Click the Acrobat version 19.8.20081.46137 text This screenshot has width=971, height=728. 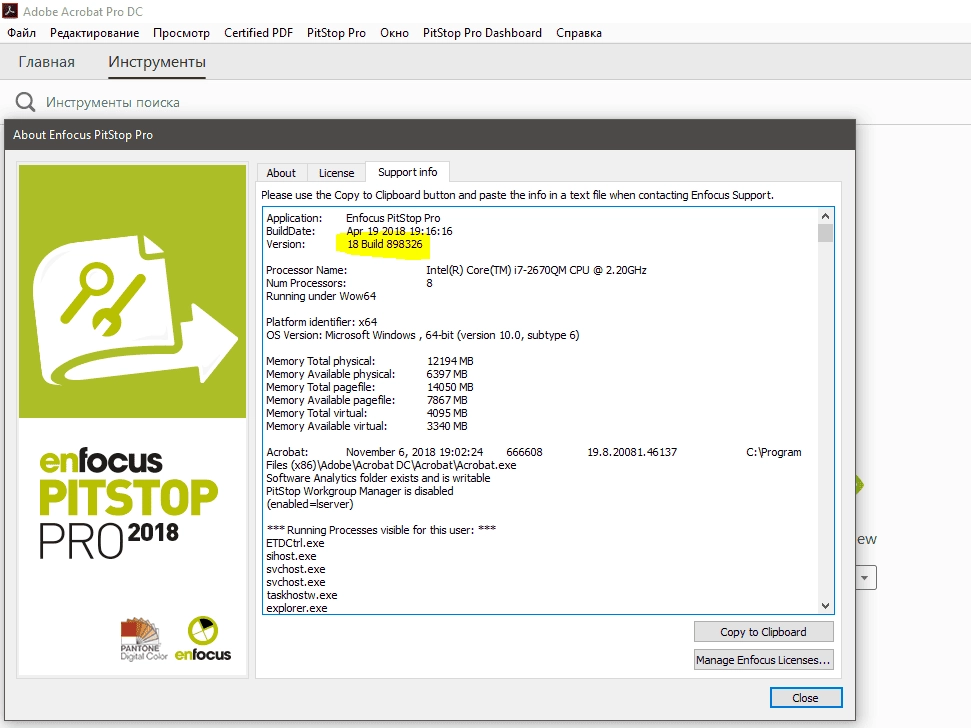tap(632, 452)
